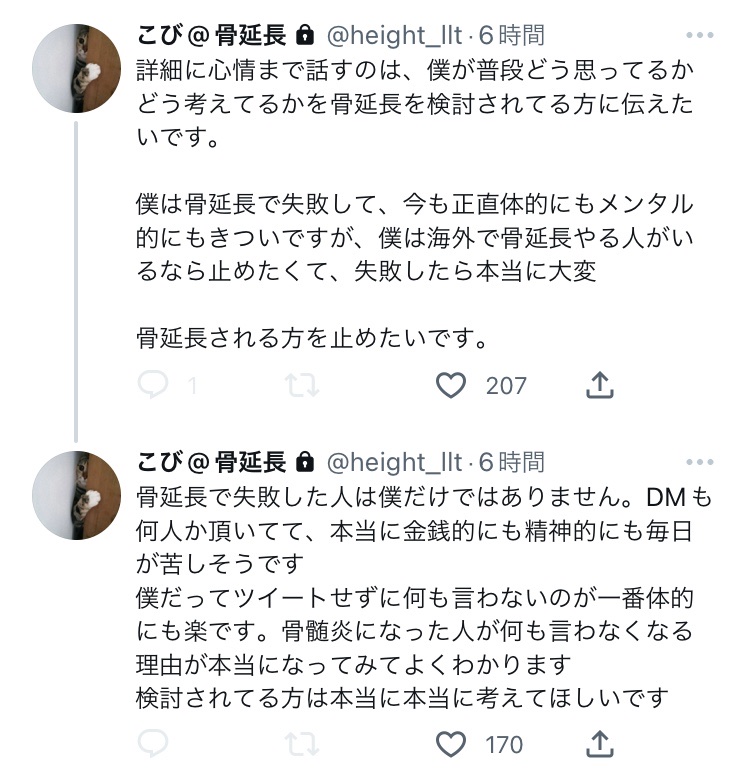Open share options for the second tweet

tap(599, 744)
